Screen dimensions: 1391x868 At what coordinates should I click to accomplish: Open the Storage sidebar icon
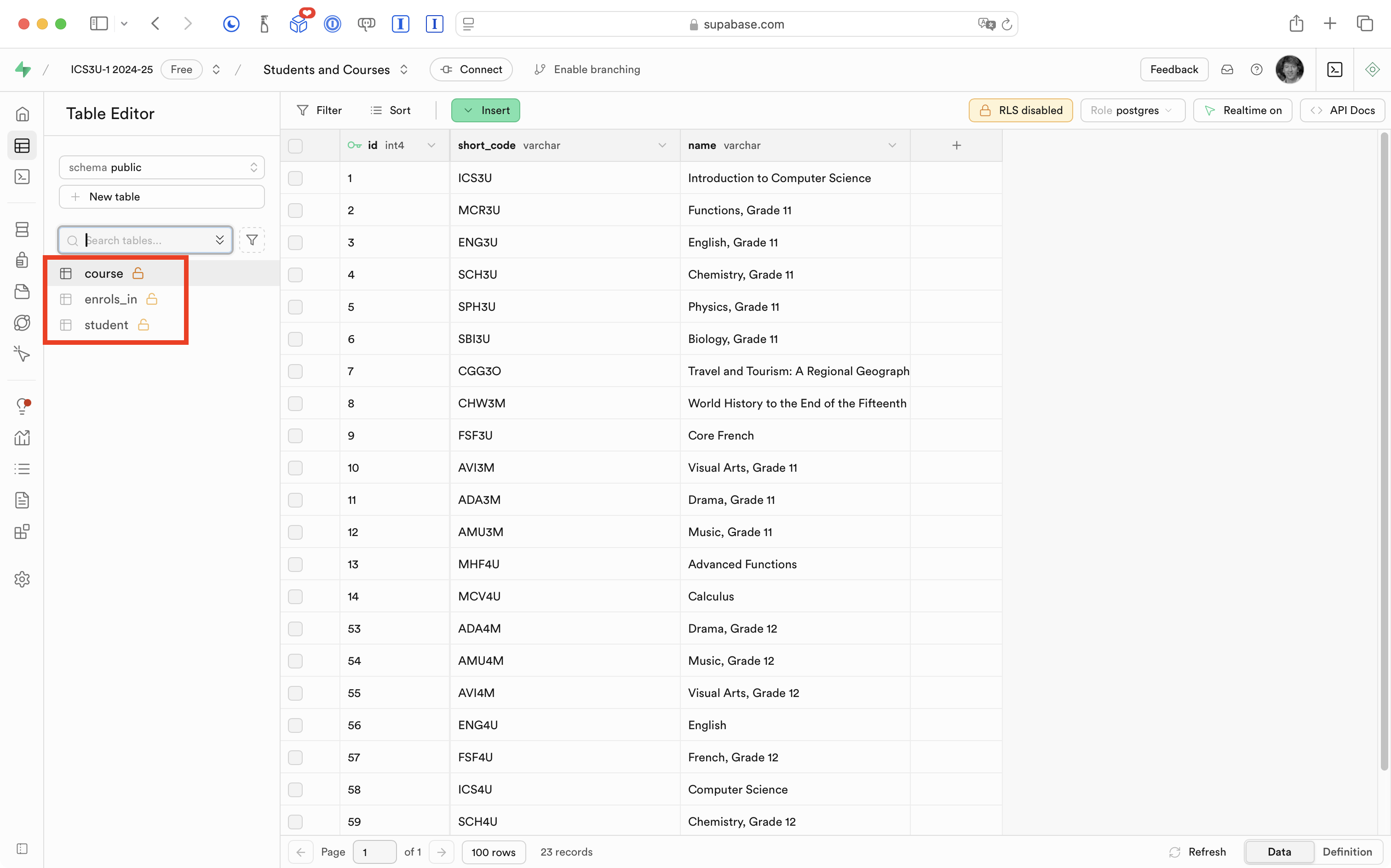(x=22, y=291)
